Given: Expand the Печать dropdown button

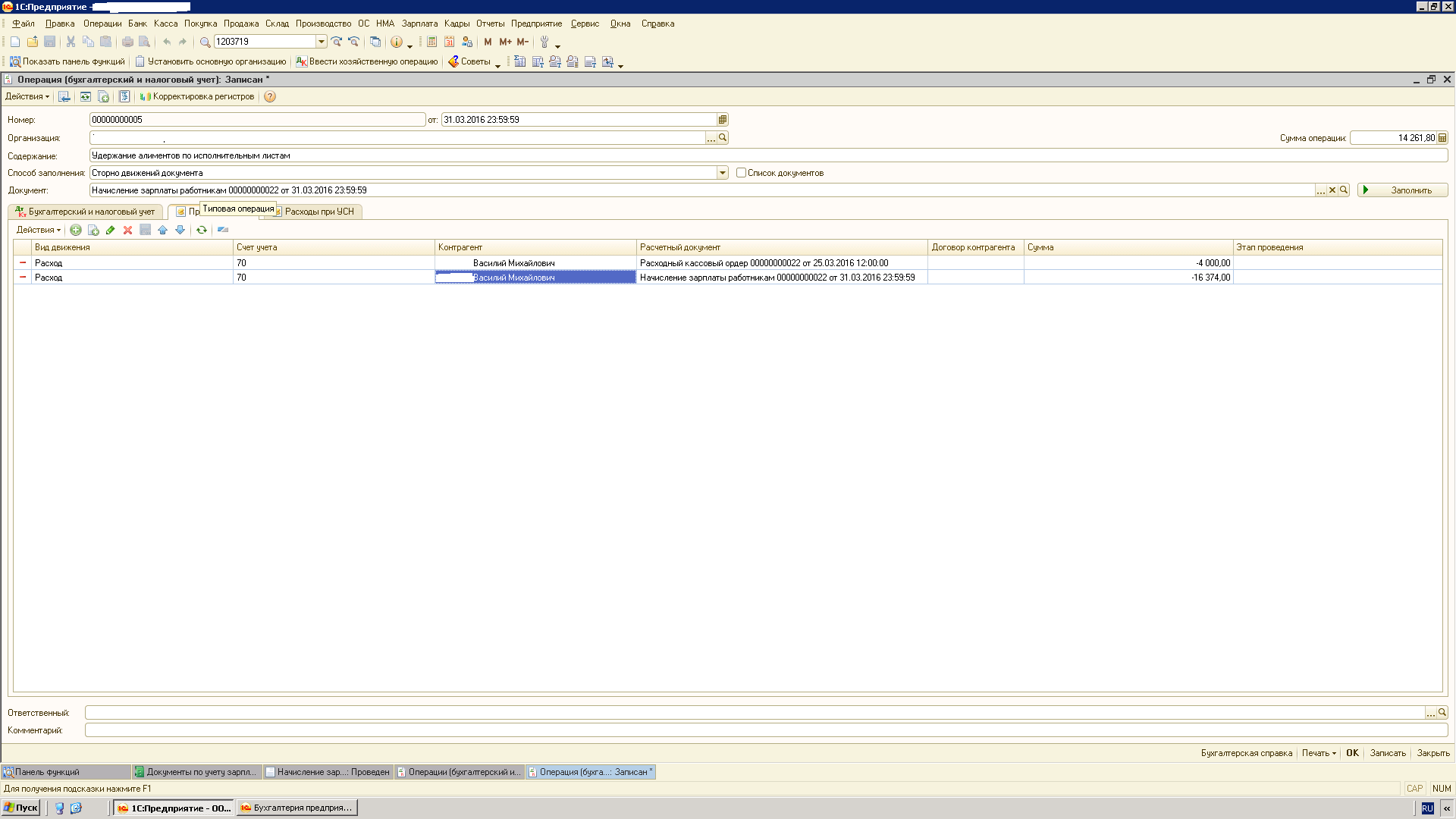Looking at the screenshot, I should [1319, 753].
